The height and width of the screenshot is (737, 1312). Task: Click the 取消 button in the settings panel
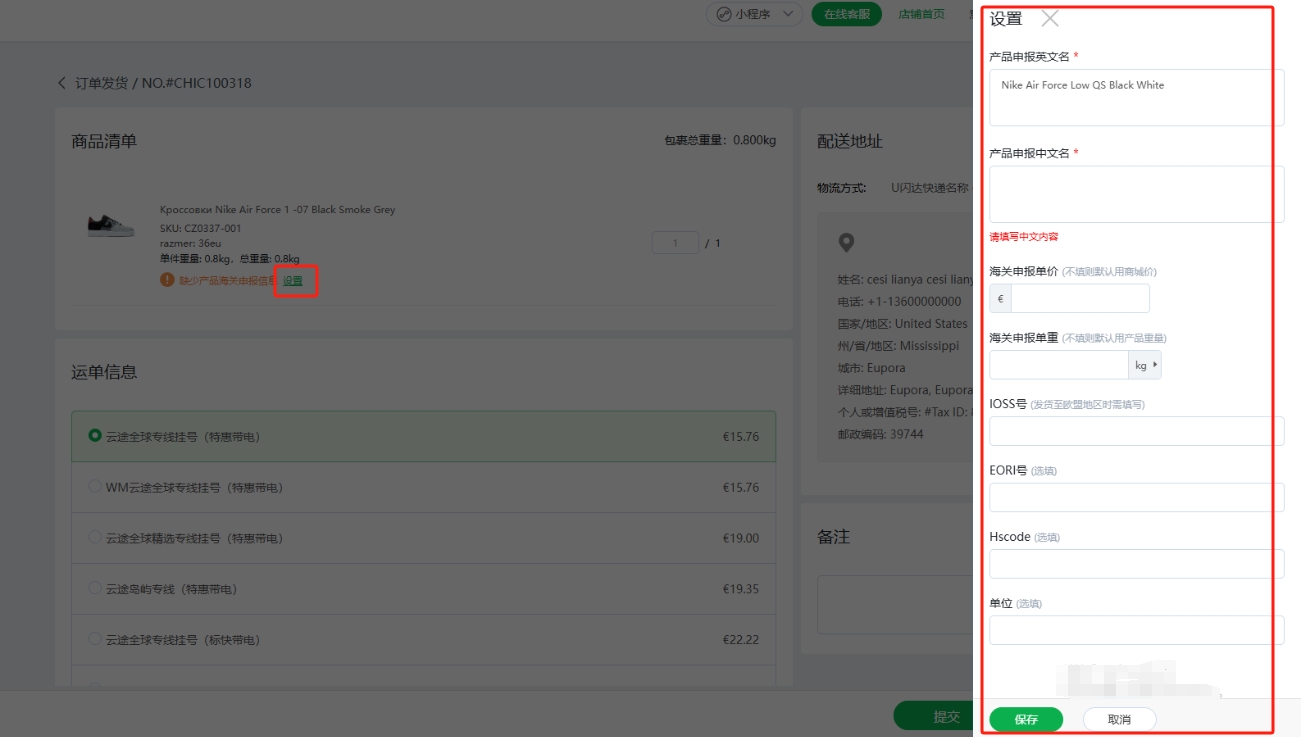(1119, 719)
